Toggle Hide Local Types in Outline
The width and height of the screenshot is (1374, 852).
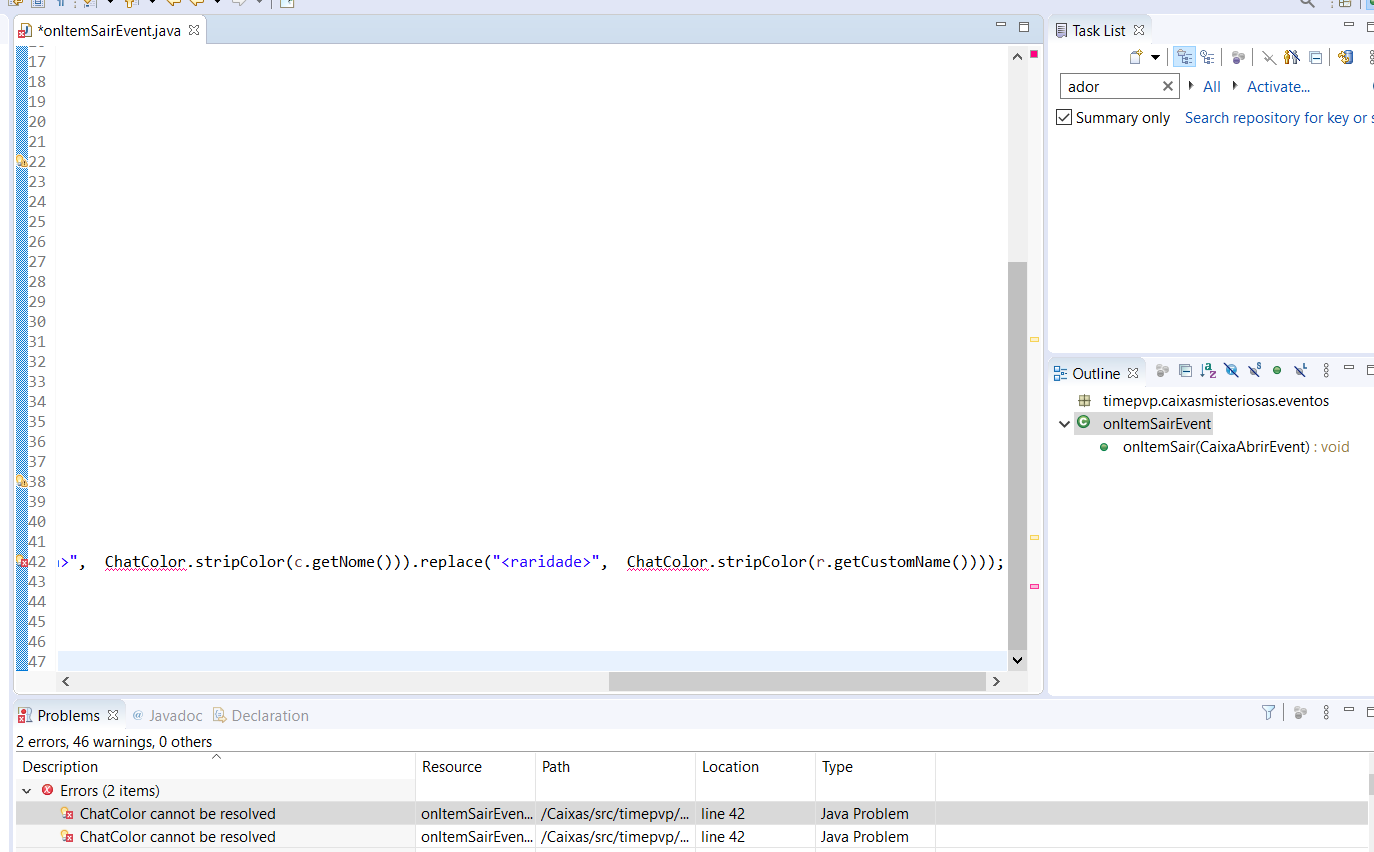[1300, 370]
